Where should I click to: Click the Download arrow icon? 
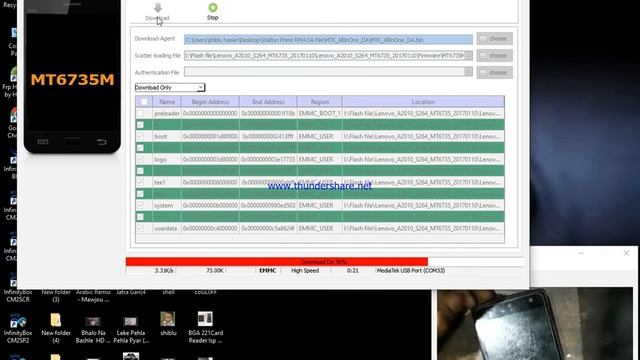tap(158, 7)
